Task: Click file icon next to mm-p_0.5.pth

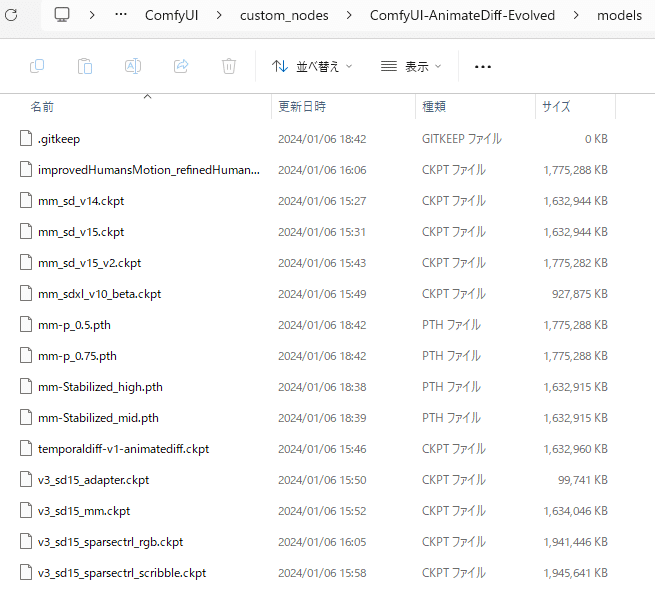Action: pyautogui.click(x=26, y=324)
